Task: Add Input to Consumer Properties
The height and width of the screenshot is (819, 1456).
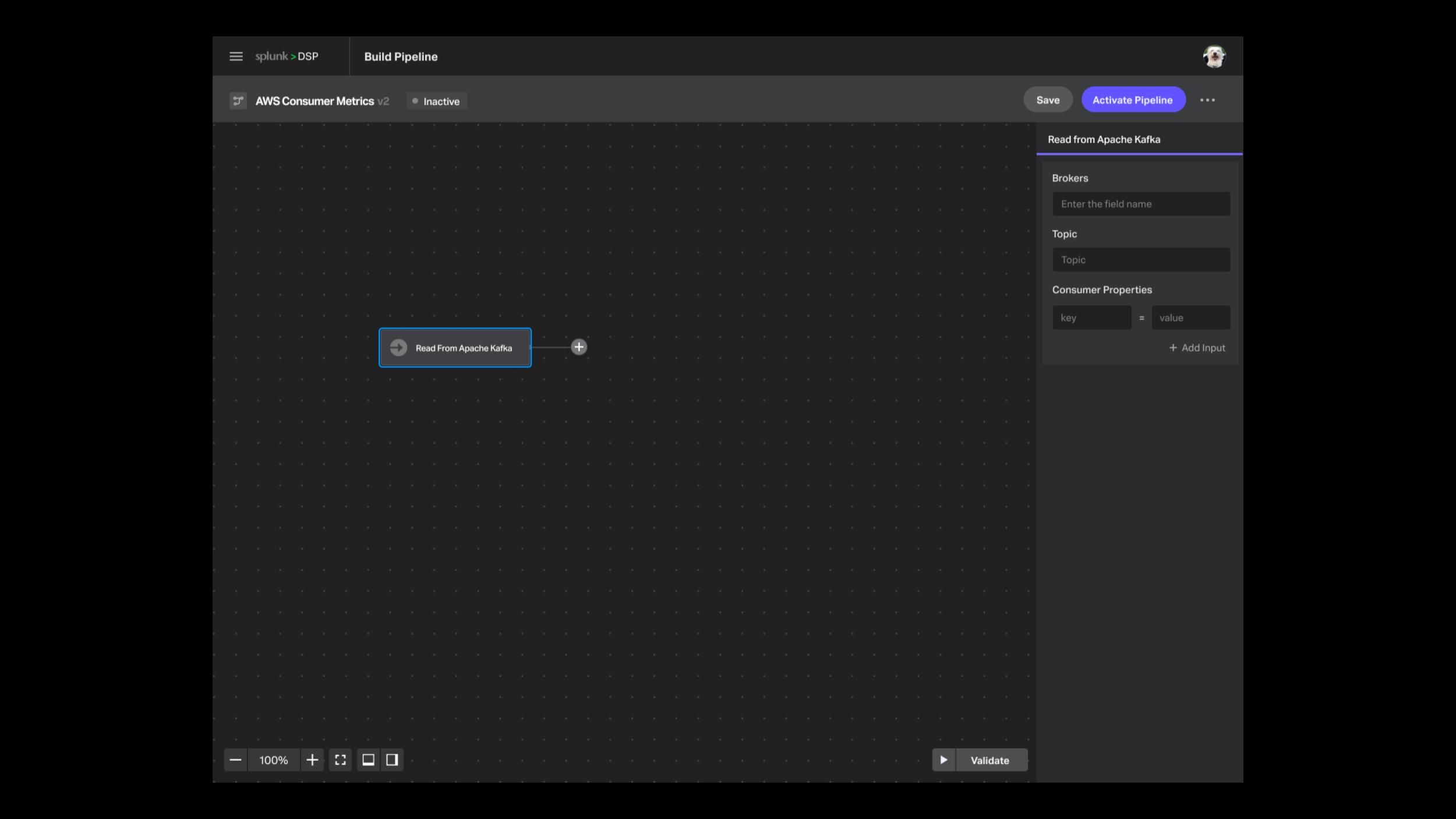Action: tap(1197, 348)
